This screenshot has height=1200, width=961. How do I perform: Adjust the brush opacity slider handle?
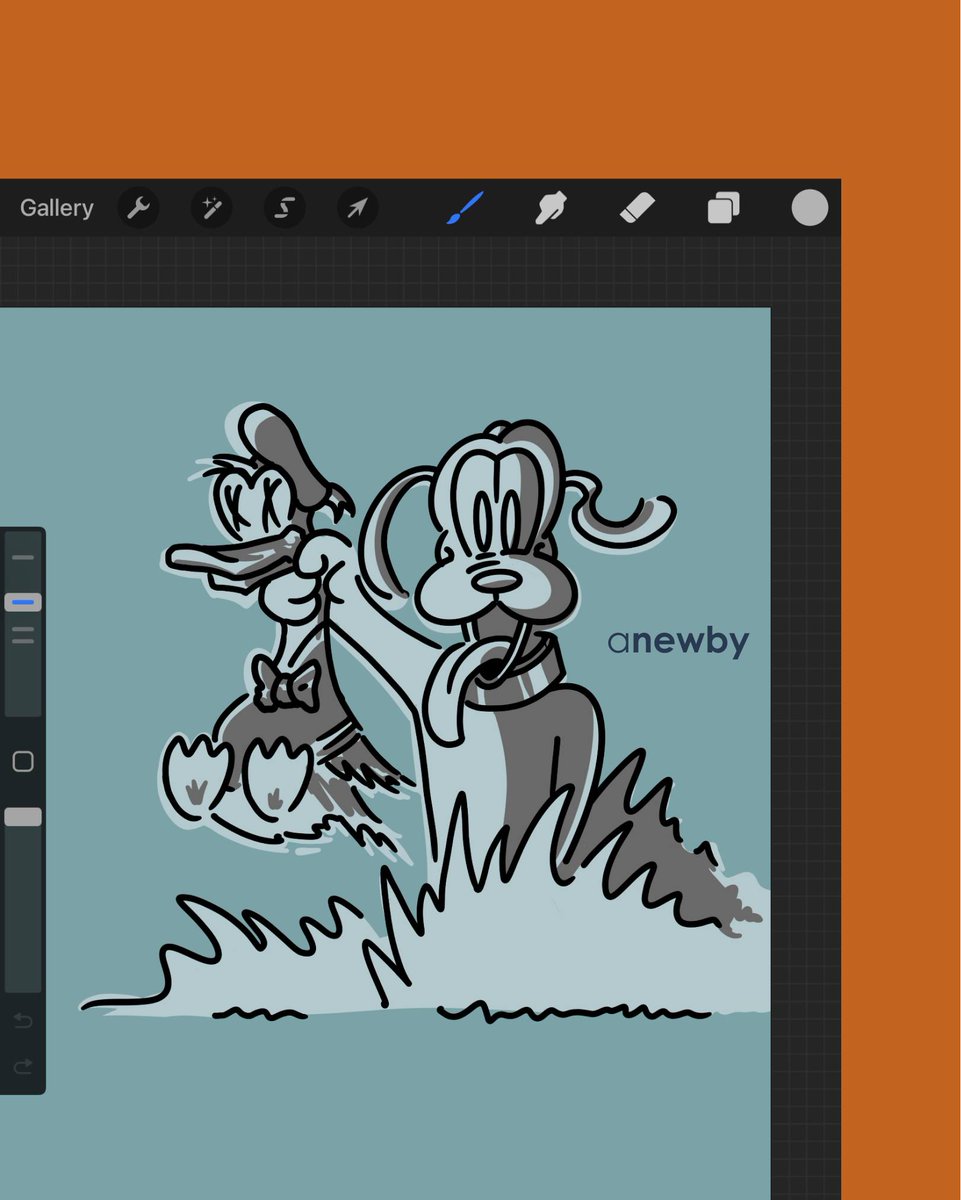[23, 817]
